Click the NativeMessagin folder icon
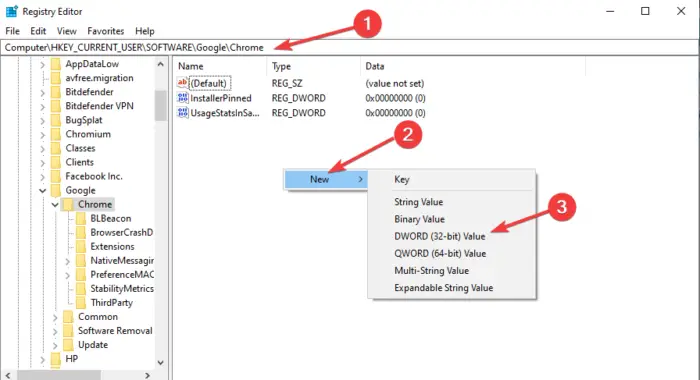Screen dimensions: 700x380 81,261
